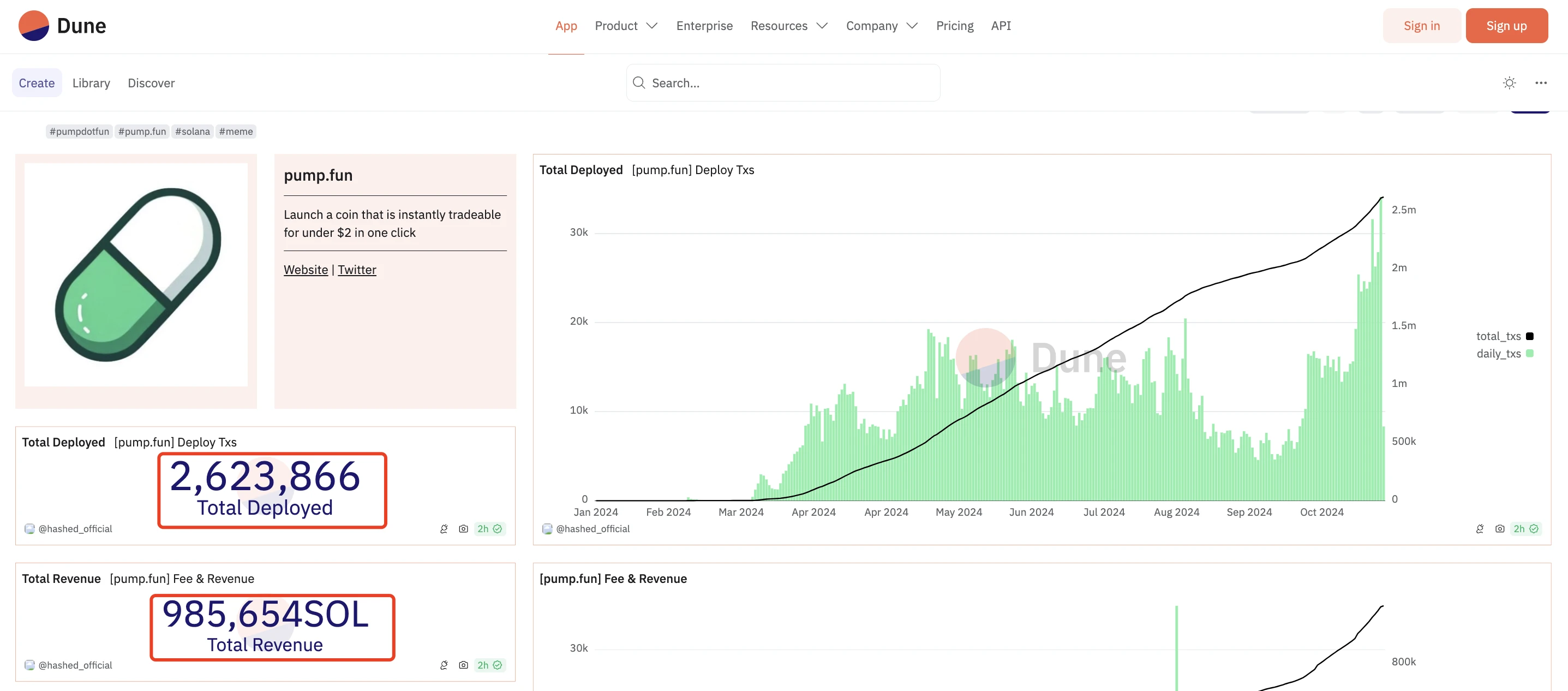This screenshot has width=1568, height=691.
Task: Click the verified checkmark icon on deploy widget
Action: pos(498,528)
